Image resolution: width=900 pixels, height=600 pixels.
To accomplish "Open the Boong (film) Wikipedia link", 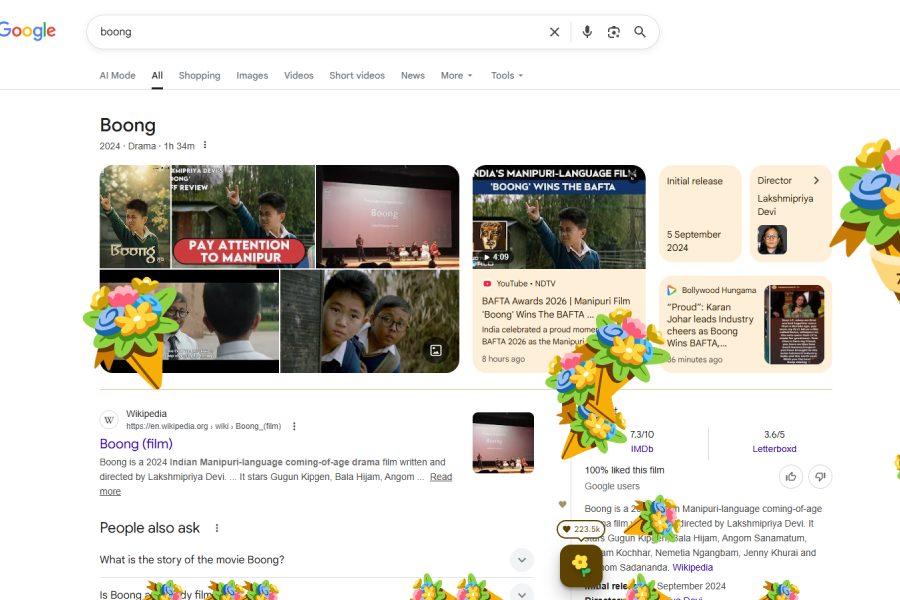I will pyautogui.click(x=136, y=444).
